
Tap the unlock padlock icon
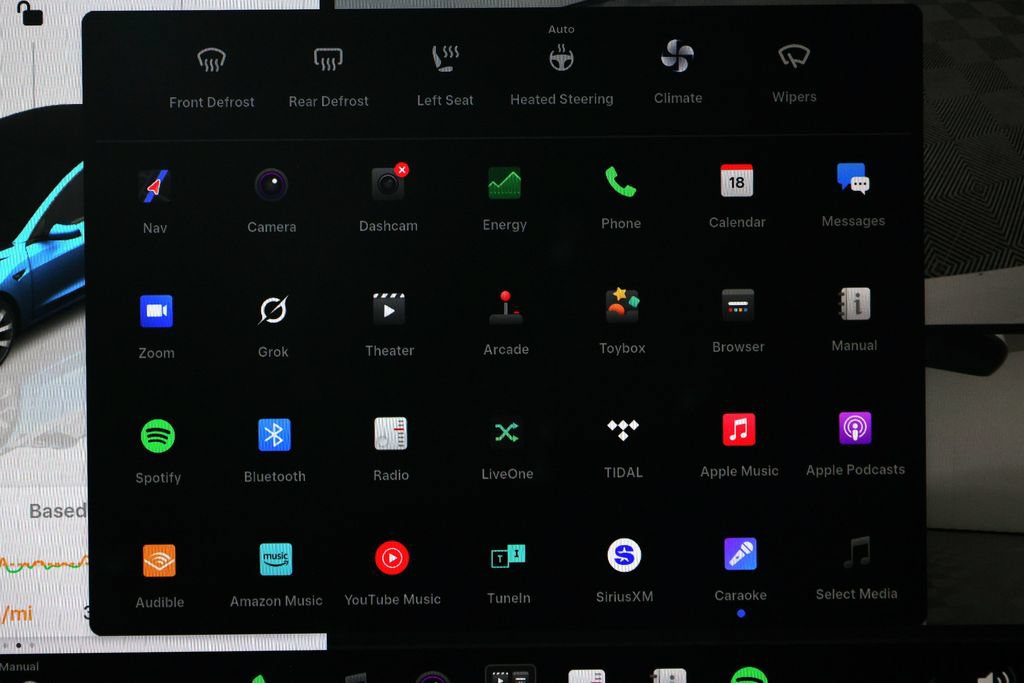(29, 12)
